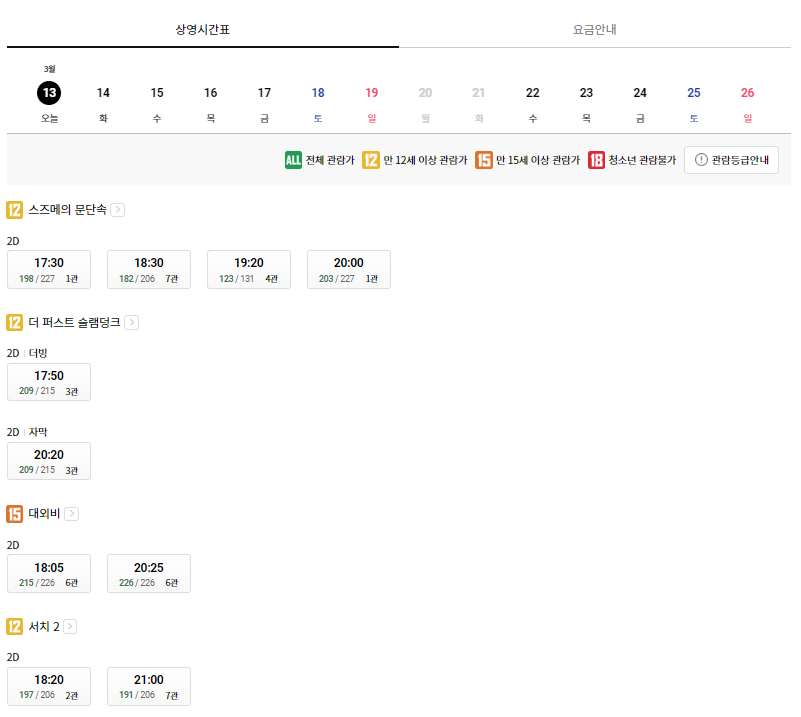Click the 12 badge next to 서치 2
The image size is (801, 717).
click(14, 627)
